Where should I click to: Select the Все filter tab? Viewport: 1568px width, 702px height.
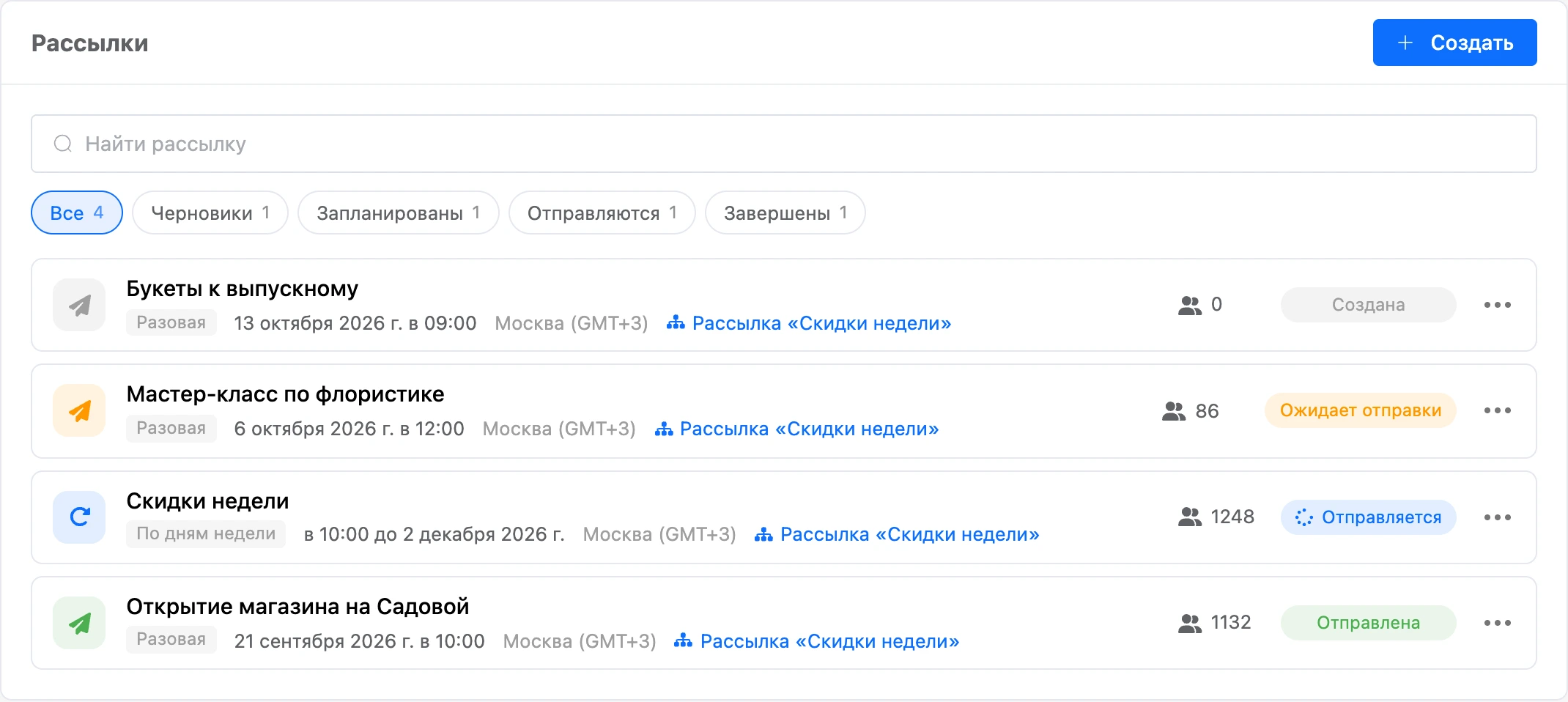77,213
